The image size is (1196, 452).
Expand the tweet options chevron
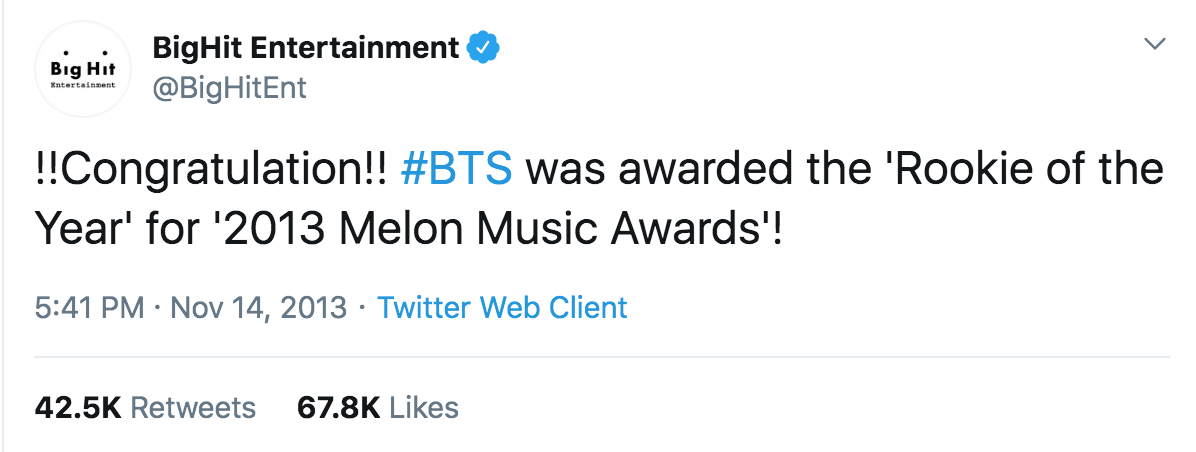(1156, 43)
